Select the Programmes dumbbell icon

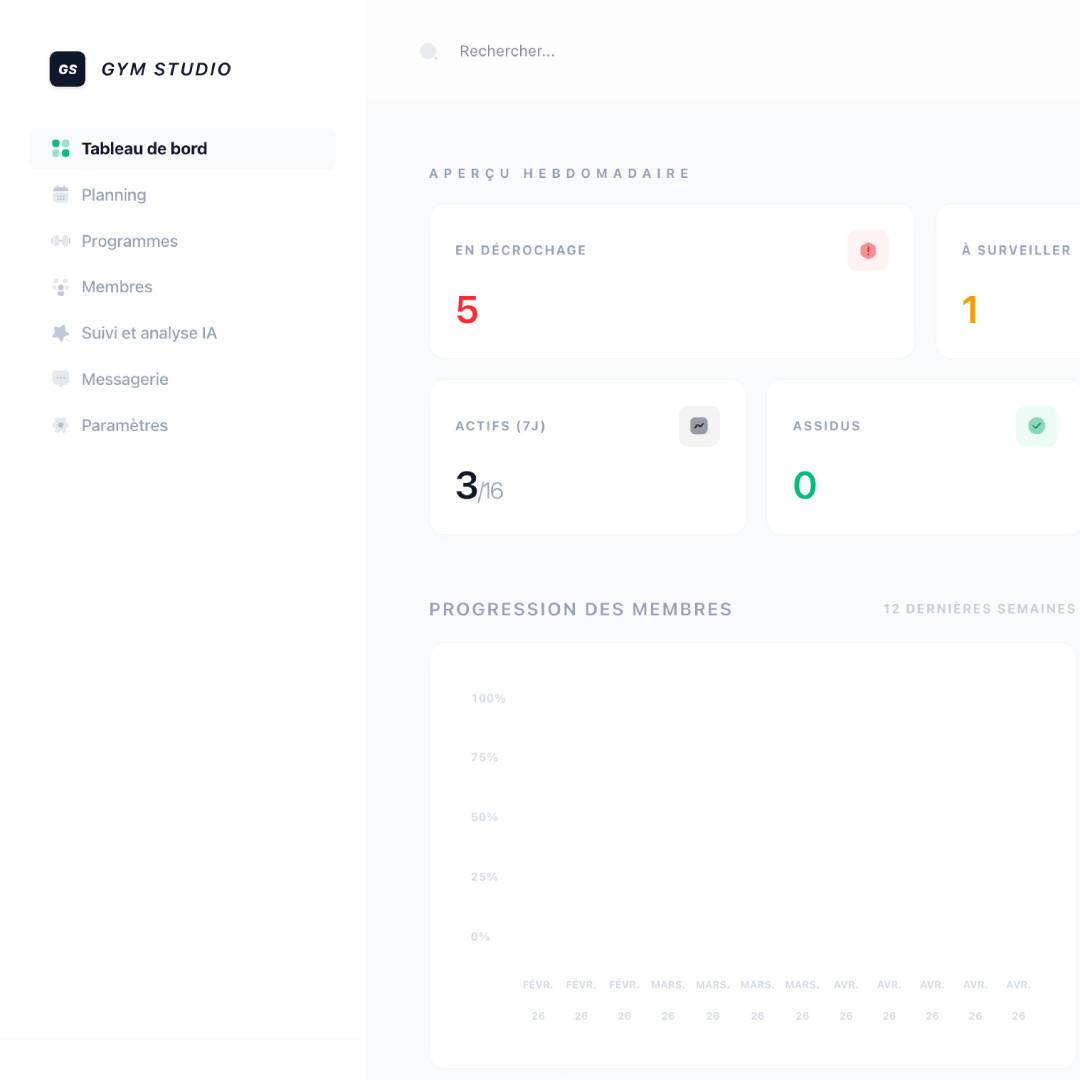[62, 240]
